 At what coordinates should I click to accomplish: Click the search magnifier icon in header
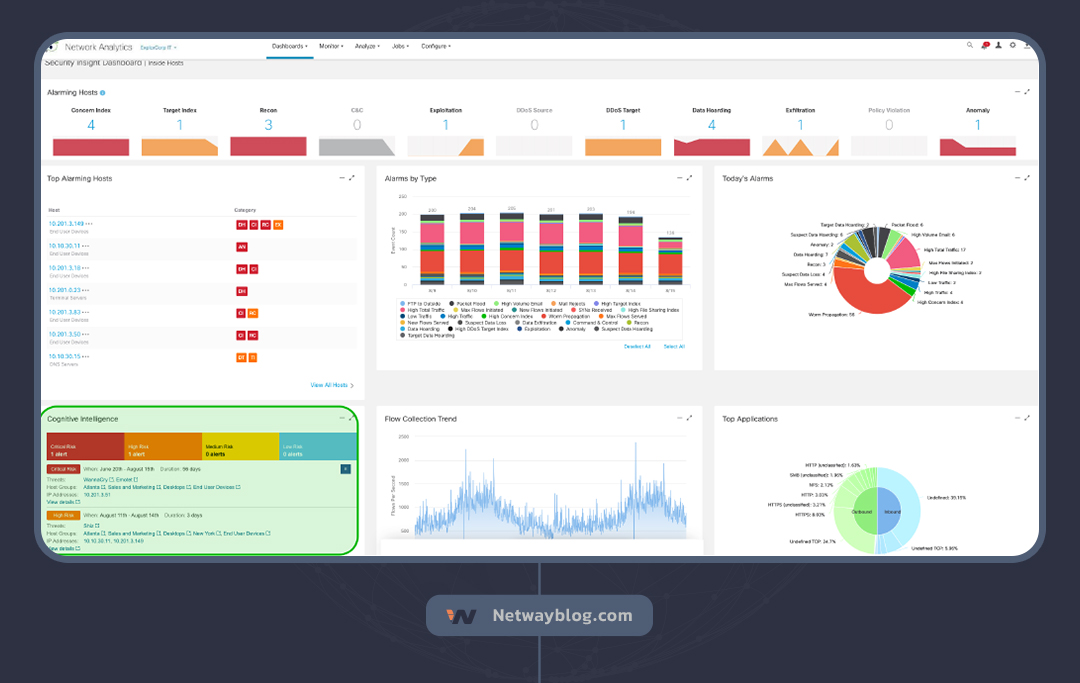[969, 45]
